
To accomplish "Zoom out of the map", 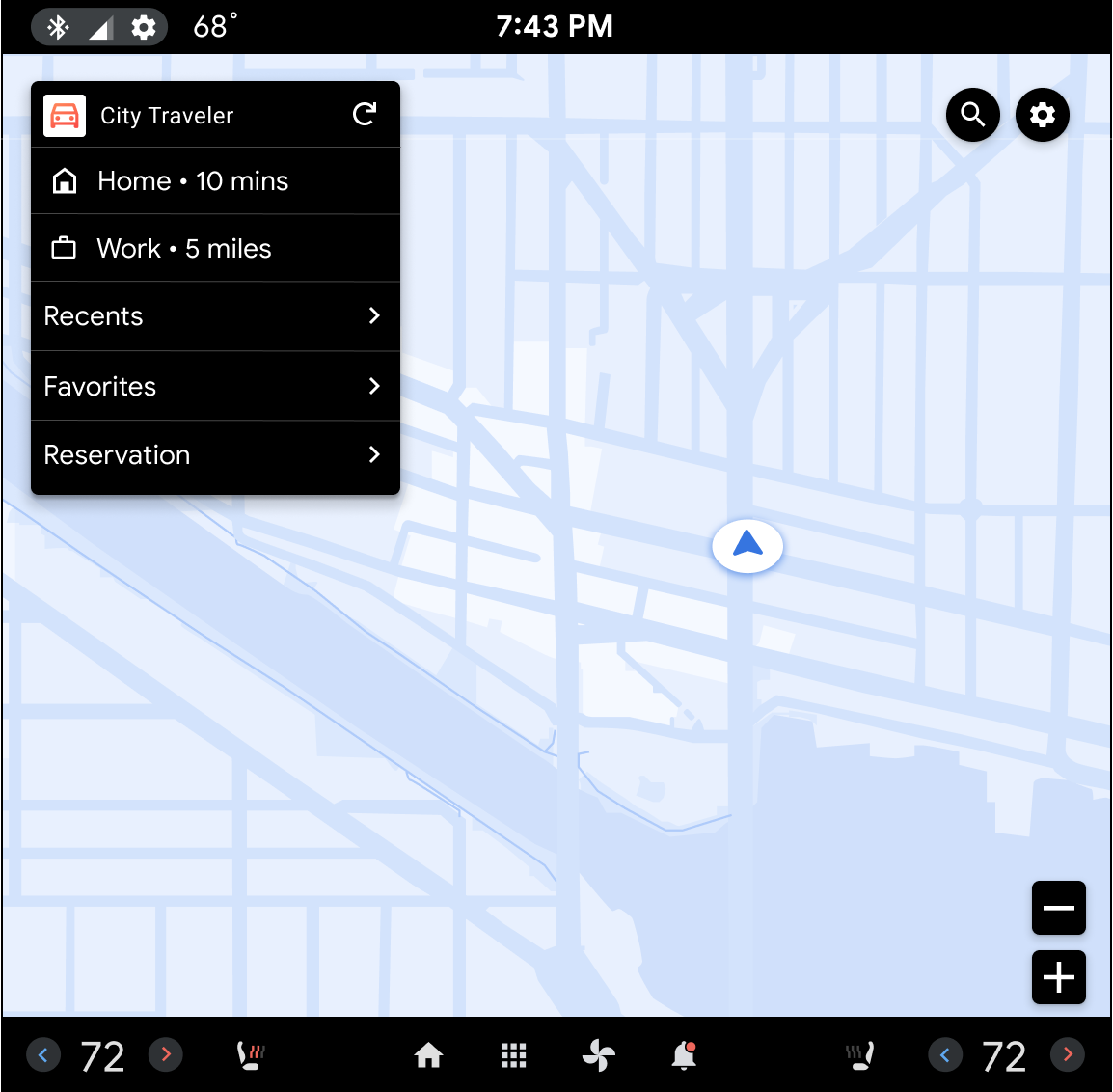I will tap(1058, 908).
